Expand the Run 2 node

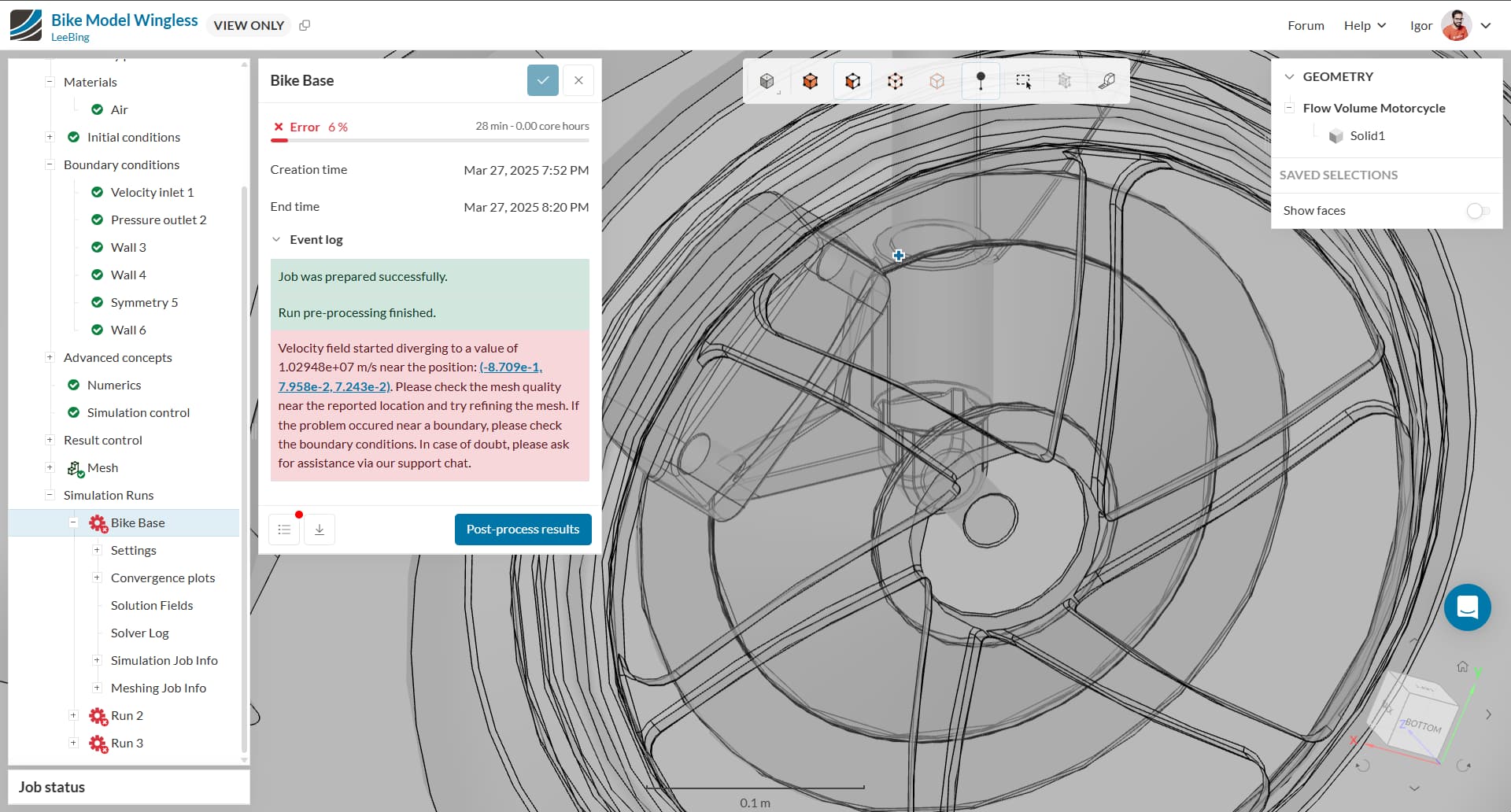pos(73,715)
